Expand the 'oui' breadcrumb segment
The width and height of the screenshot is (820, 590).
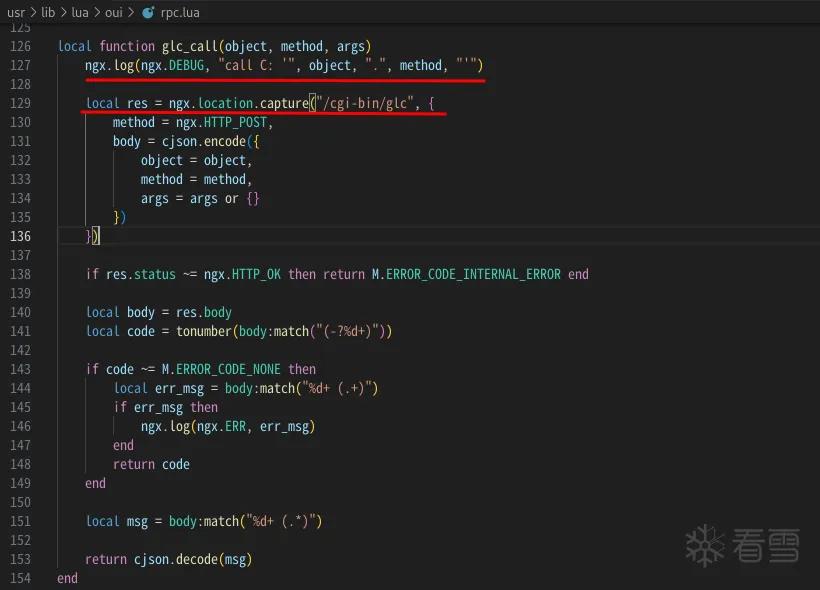[114, 13]
